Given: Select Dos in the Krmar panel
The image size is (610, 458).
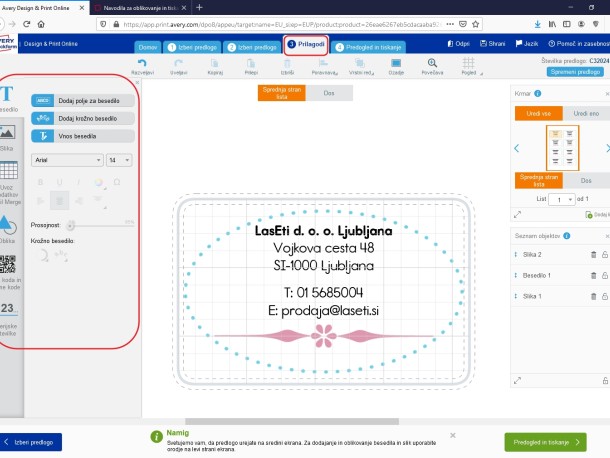Looking at the screenshot, I should 586,181.
